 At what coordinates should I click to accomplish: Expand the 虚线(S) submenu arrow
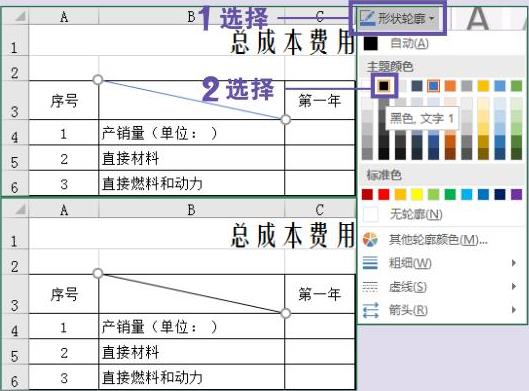514,286
